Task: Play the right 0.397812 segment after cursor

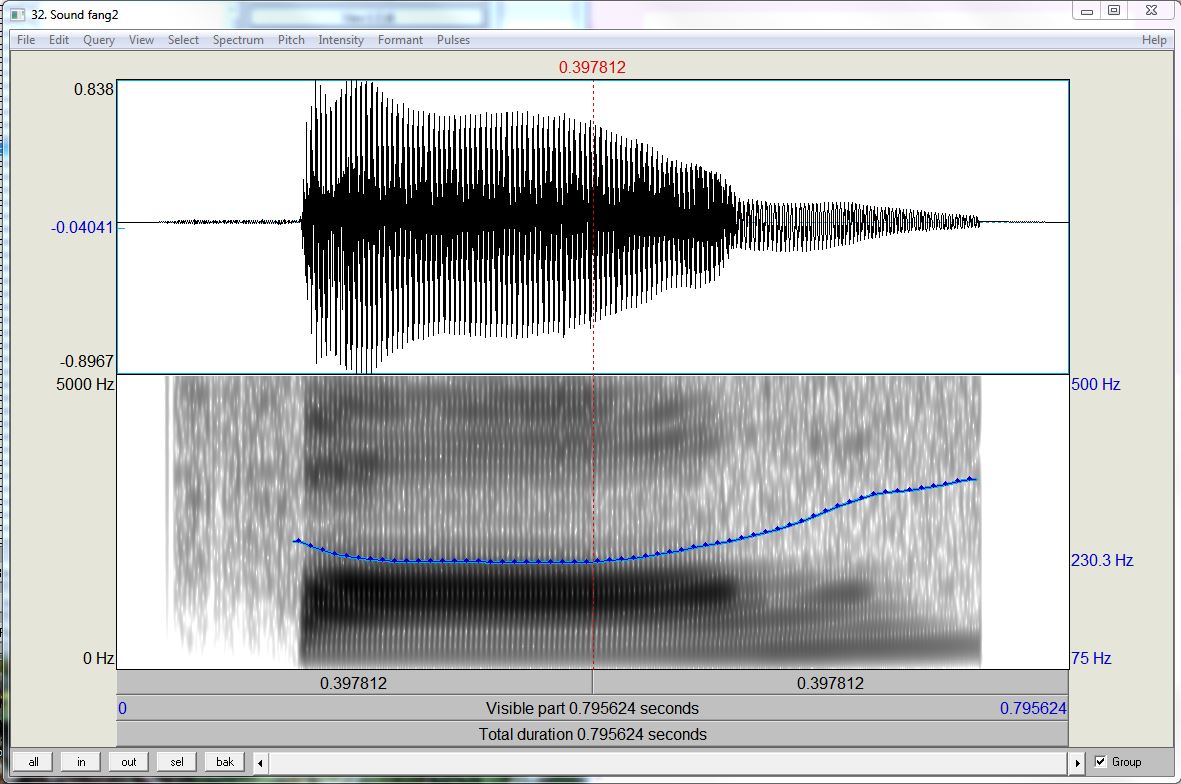Action: pyautogui.click(x=831, y=683)
